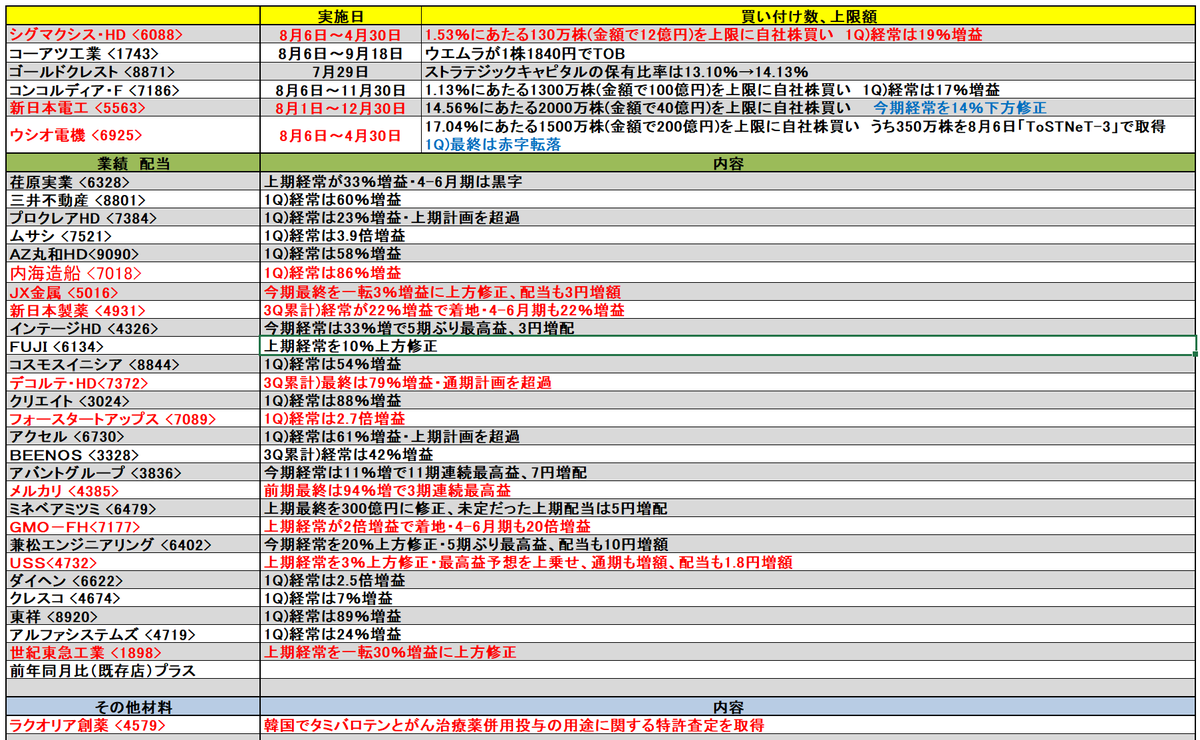Click the 買い付け数、上限額 header cell
The height and width of the screenshot is (740, 1200).
[x=809, y=16]
